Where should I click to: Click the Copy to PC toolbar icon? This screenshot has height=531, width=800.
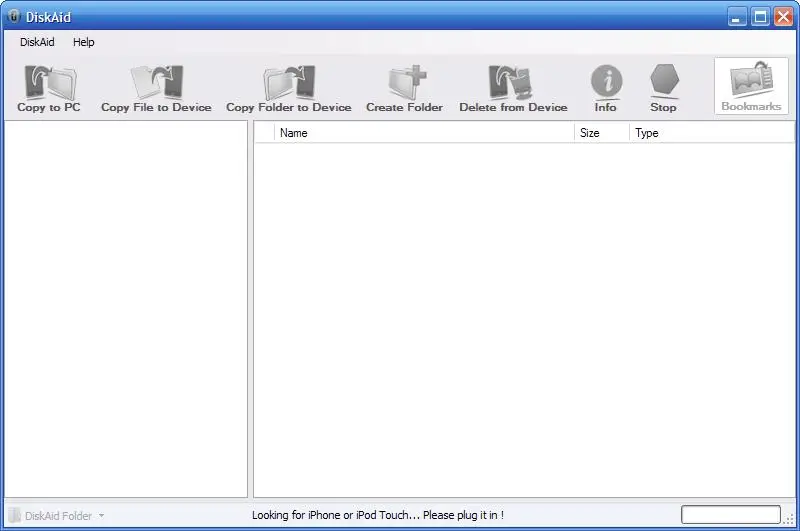coord(49,83)
